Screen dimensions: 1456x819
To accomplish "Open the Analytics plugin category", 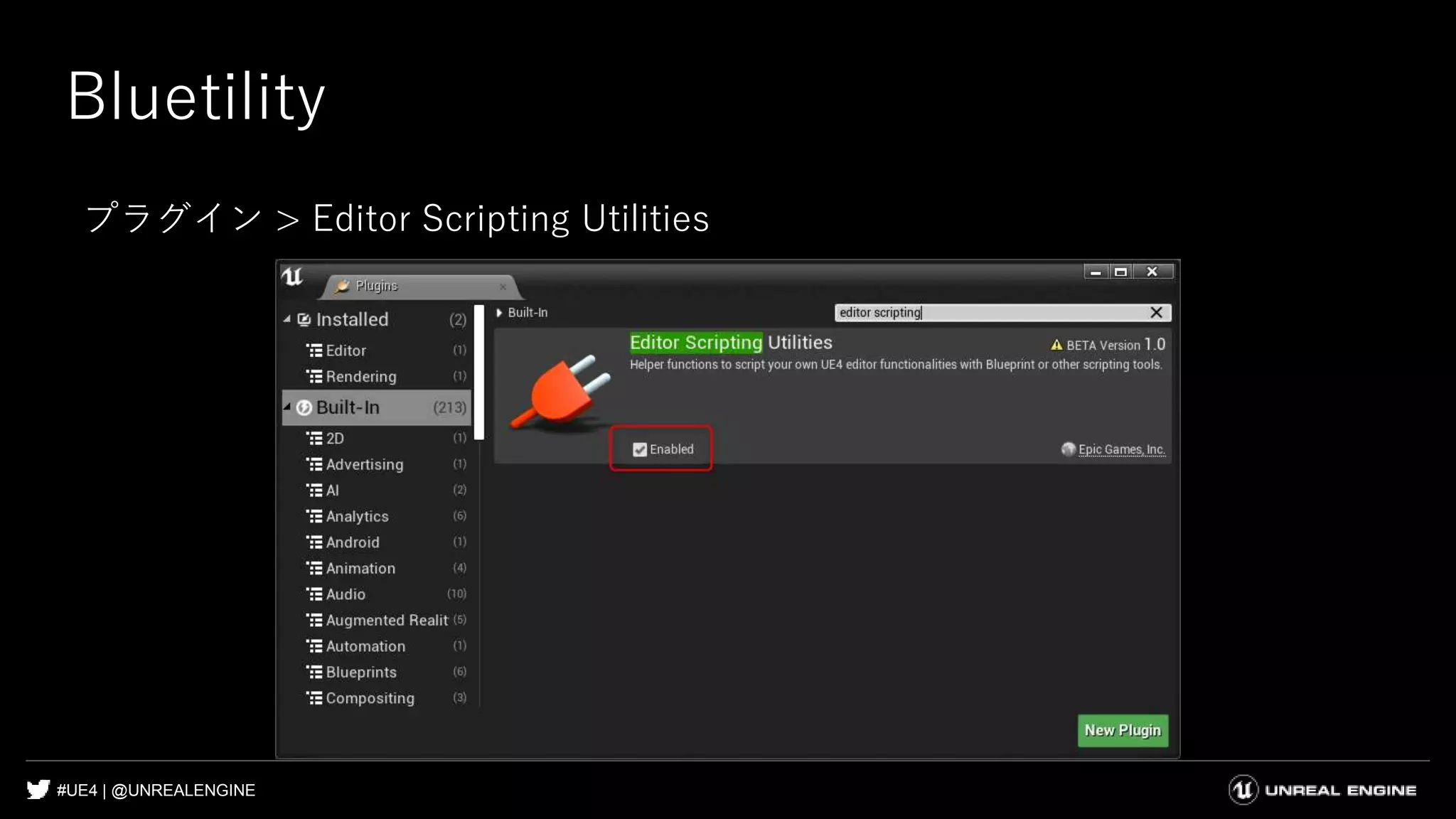I will point(386,516).
